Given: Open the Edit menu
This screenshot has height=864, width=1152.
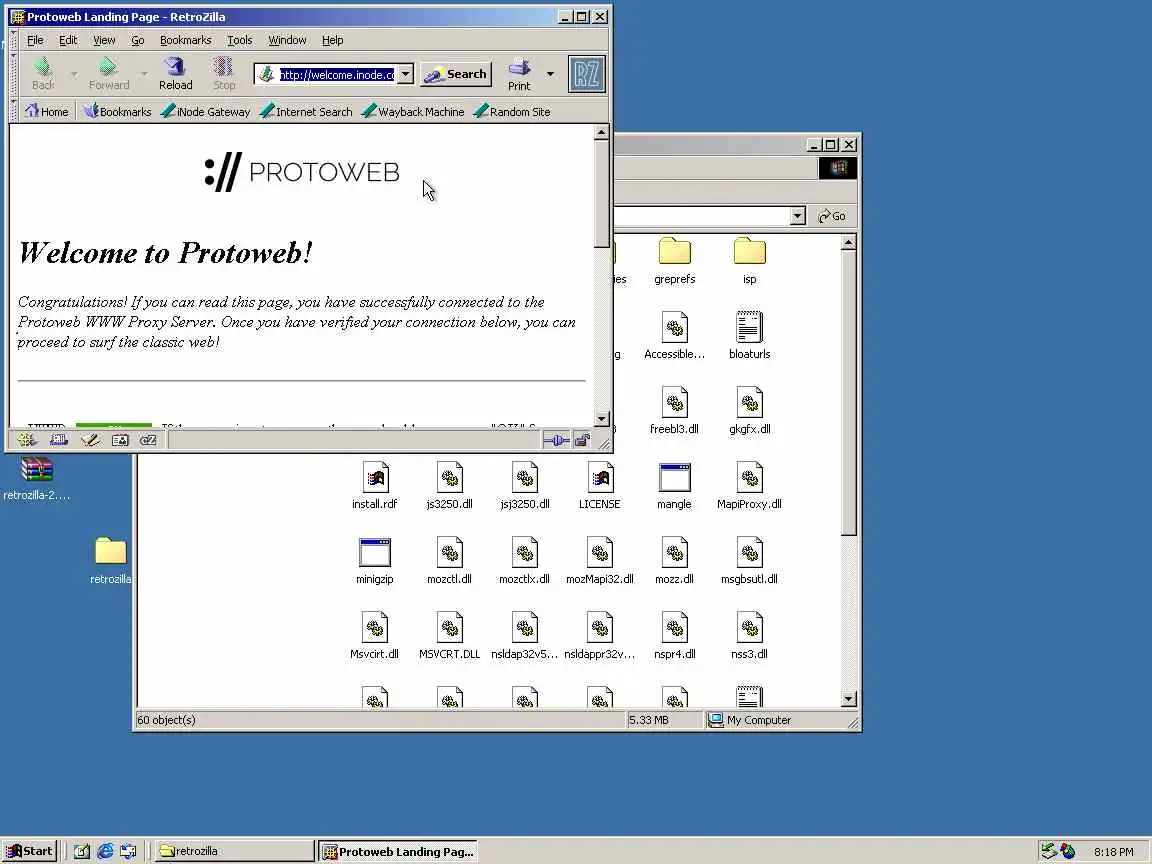Looking at the screenshot, I should [68, 40].
